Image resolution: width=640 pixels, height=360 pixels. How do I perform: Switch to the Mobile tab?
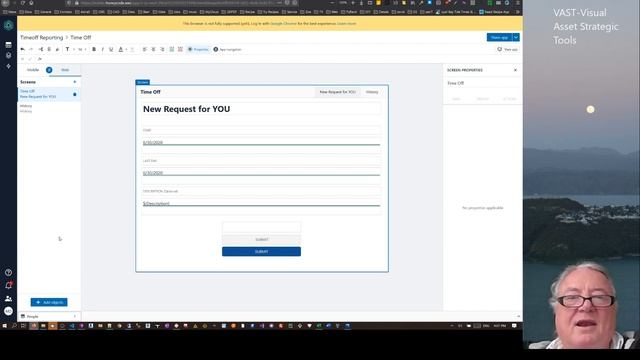[x=33, y=70]
